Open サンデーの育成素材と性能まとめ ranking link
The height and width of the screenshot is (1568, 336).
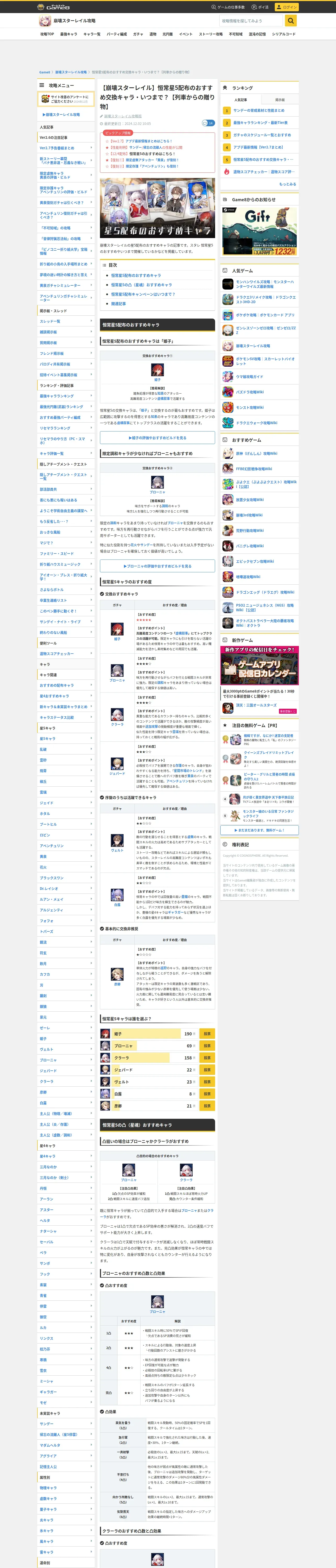point(259,111)
